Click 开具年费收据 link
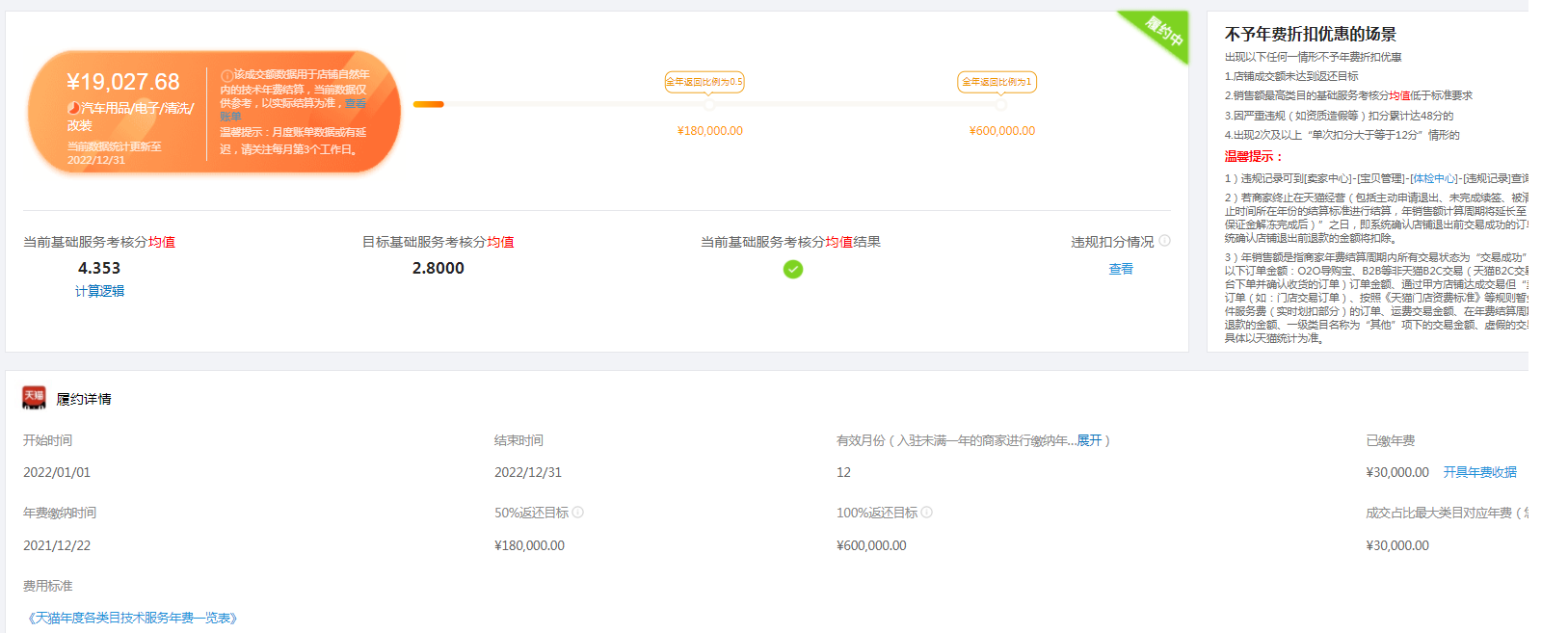The height and width of the screenshot is (633, 1568). point(1479,472)
